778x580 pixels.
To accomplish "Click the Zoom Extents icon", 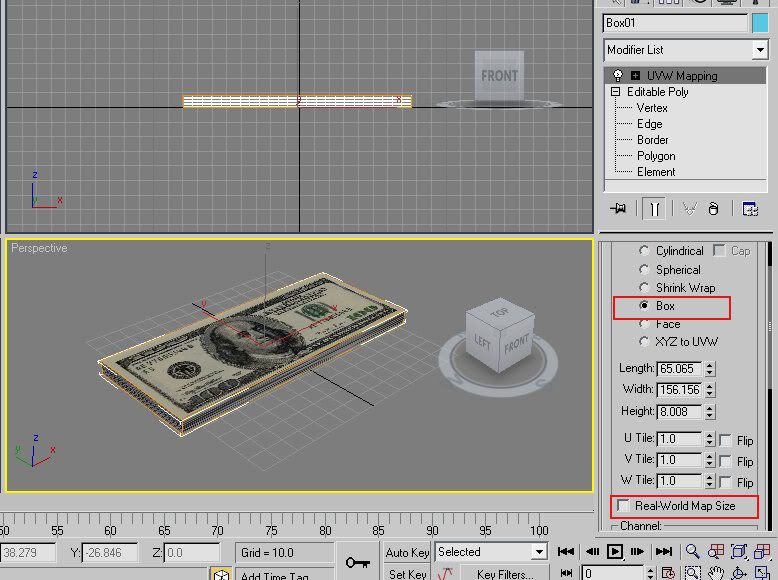I will (x=739, y=551).
